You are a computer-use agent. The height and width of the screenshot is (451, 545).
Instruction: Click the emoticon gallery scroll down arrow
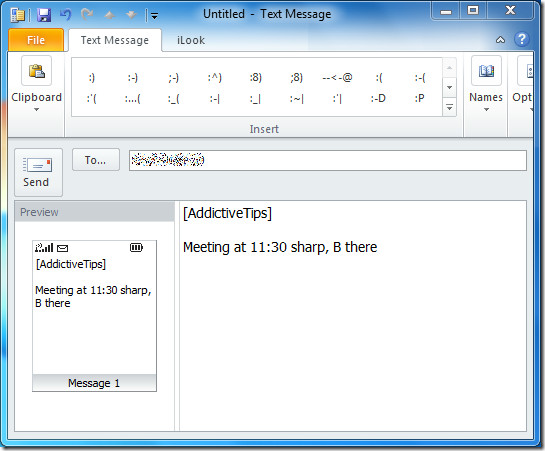[449, 87]
